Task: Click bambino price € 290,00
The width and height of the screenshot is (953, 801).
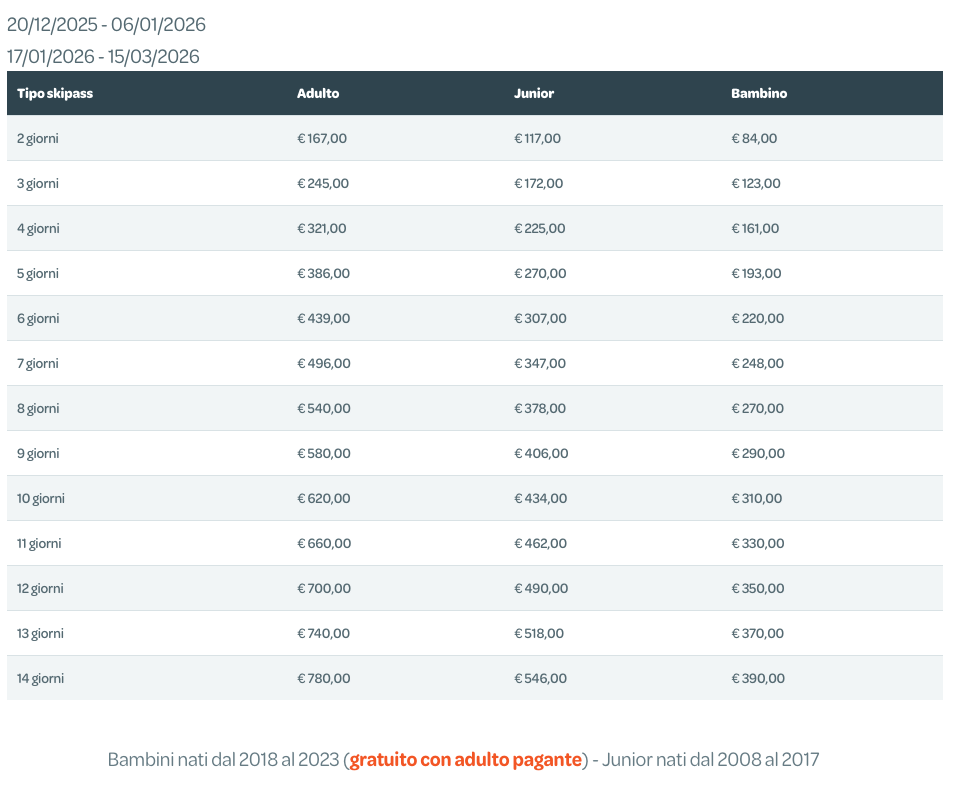Action: point(758,453)
